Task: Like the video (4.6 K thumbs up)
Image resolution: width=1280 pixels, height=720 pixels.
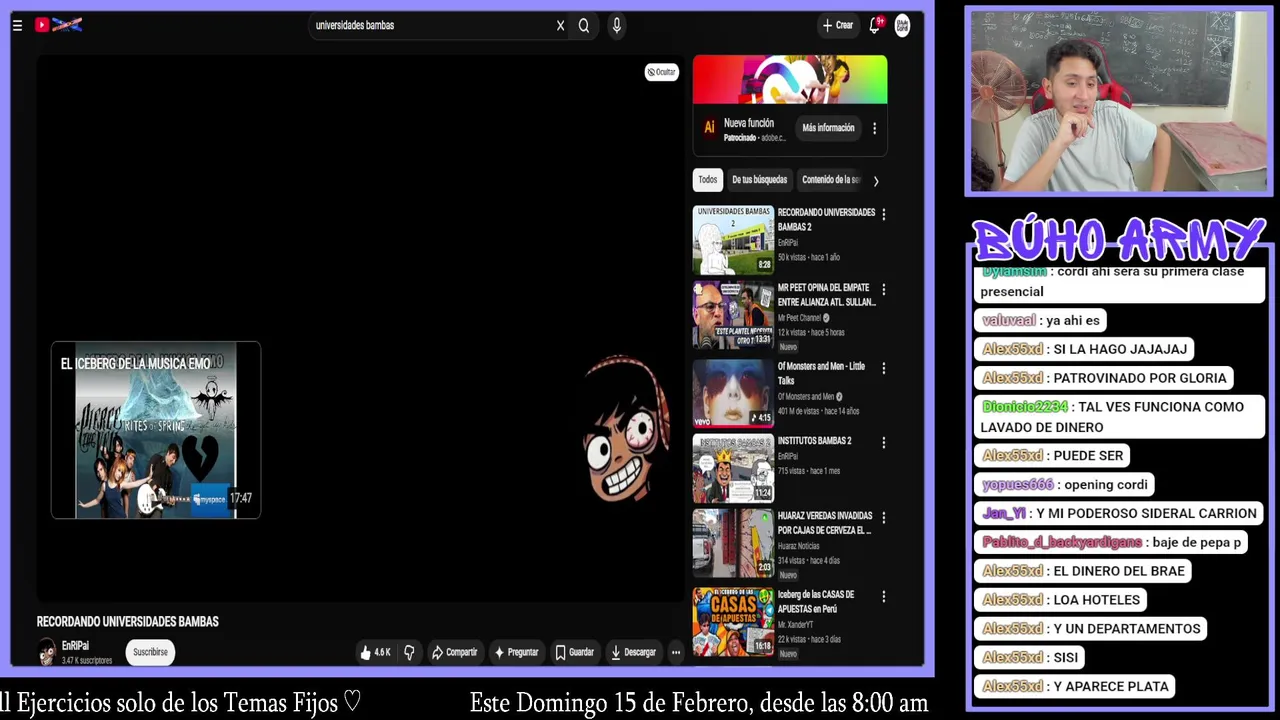Action: click(x=375, y=652)
